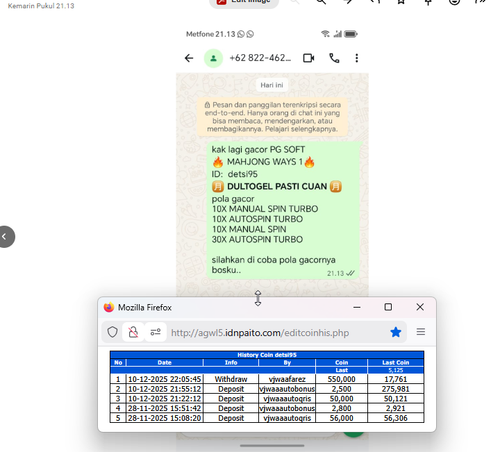Click the 'Coin' column header

341,362
